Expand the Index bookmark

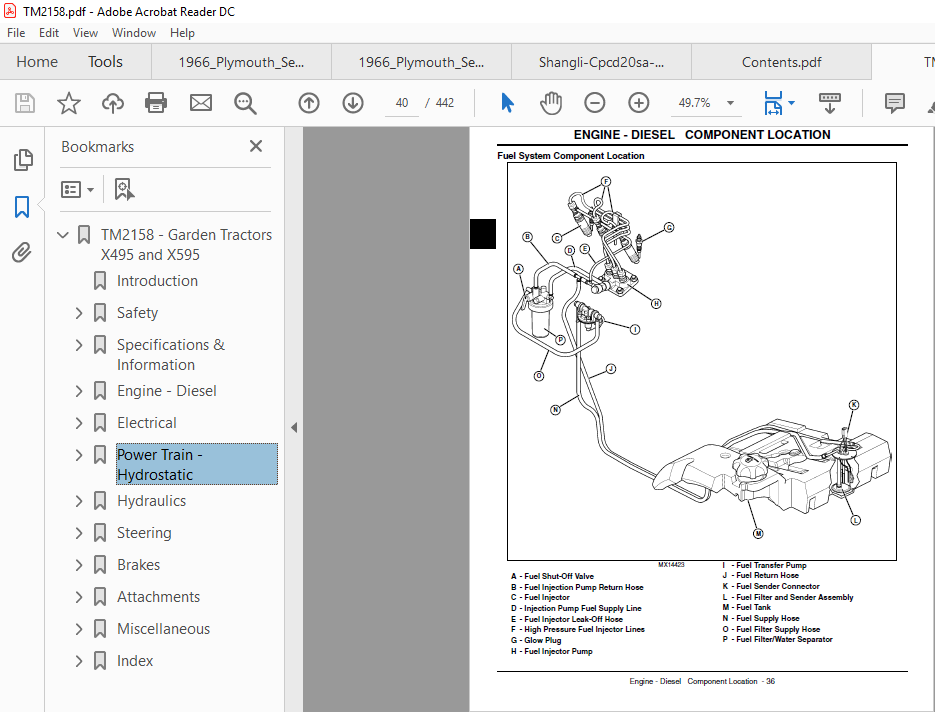(79, 661)
